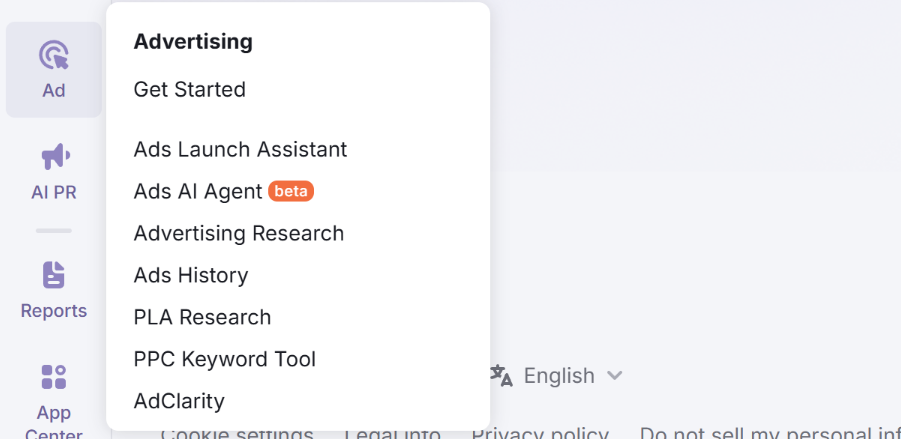
Task: Click the AI PR megaphone icon
Action: [54, 157]
